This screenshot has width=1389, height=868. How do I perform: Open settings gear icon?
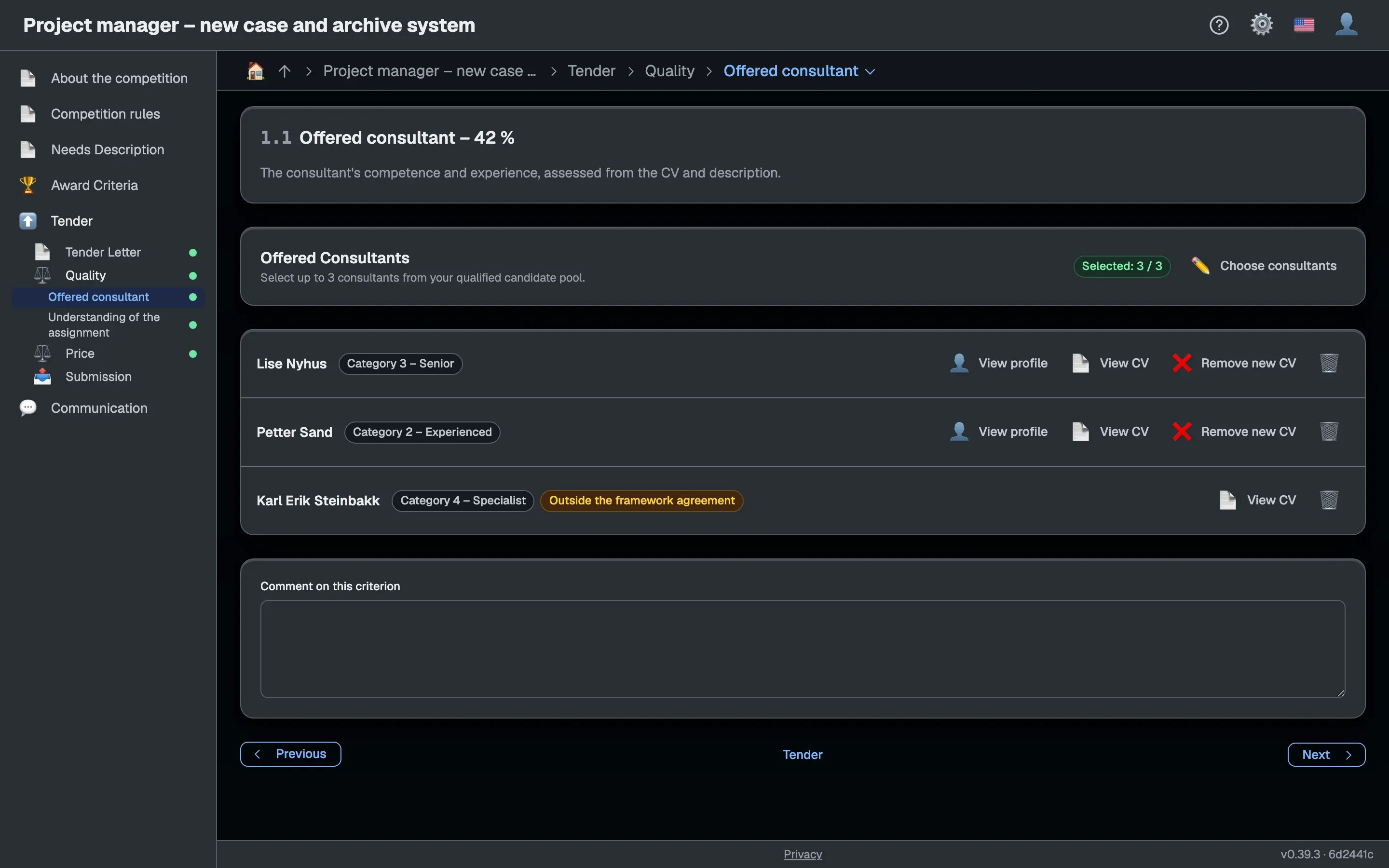pyautogui.click(x=1262, y=25)
